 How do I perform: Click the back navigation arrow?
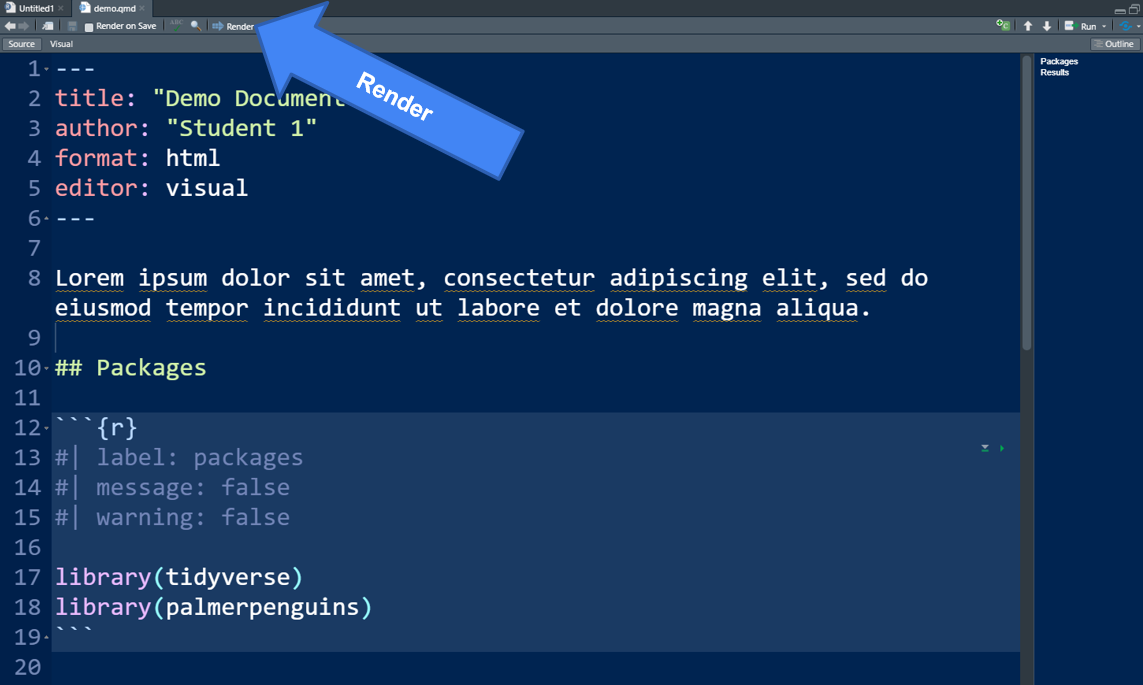pos(10,26)
